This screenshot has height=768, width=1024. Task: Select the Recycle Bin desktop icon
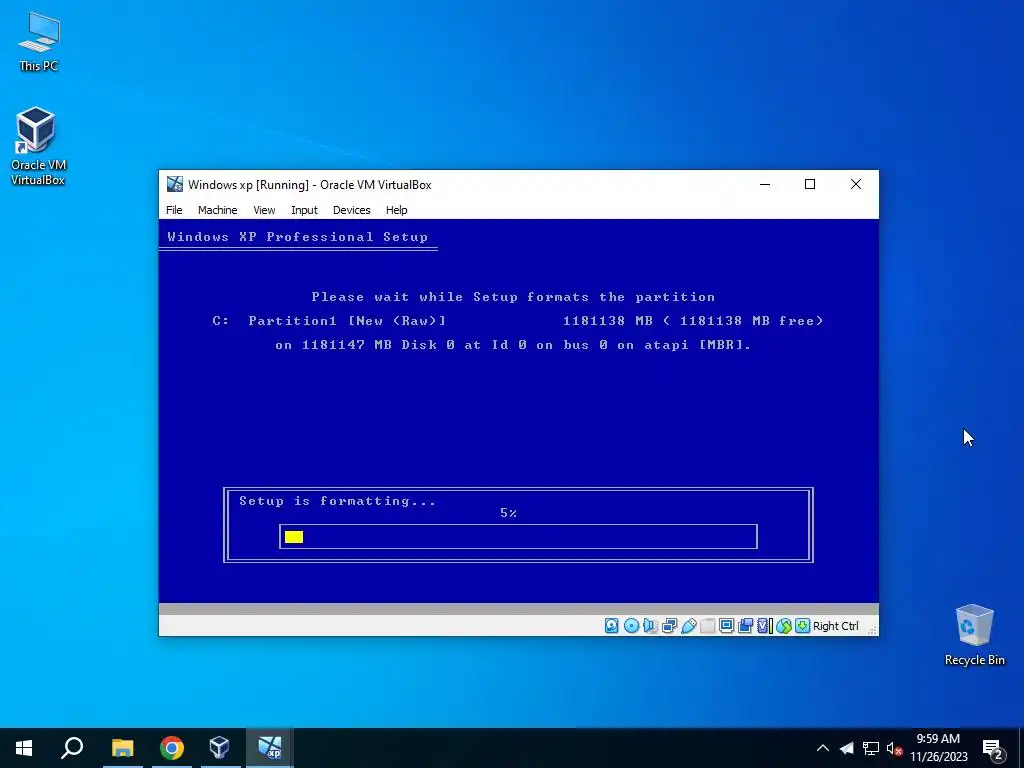974,635
